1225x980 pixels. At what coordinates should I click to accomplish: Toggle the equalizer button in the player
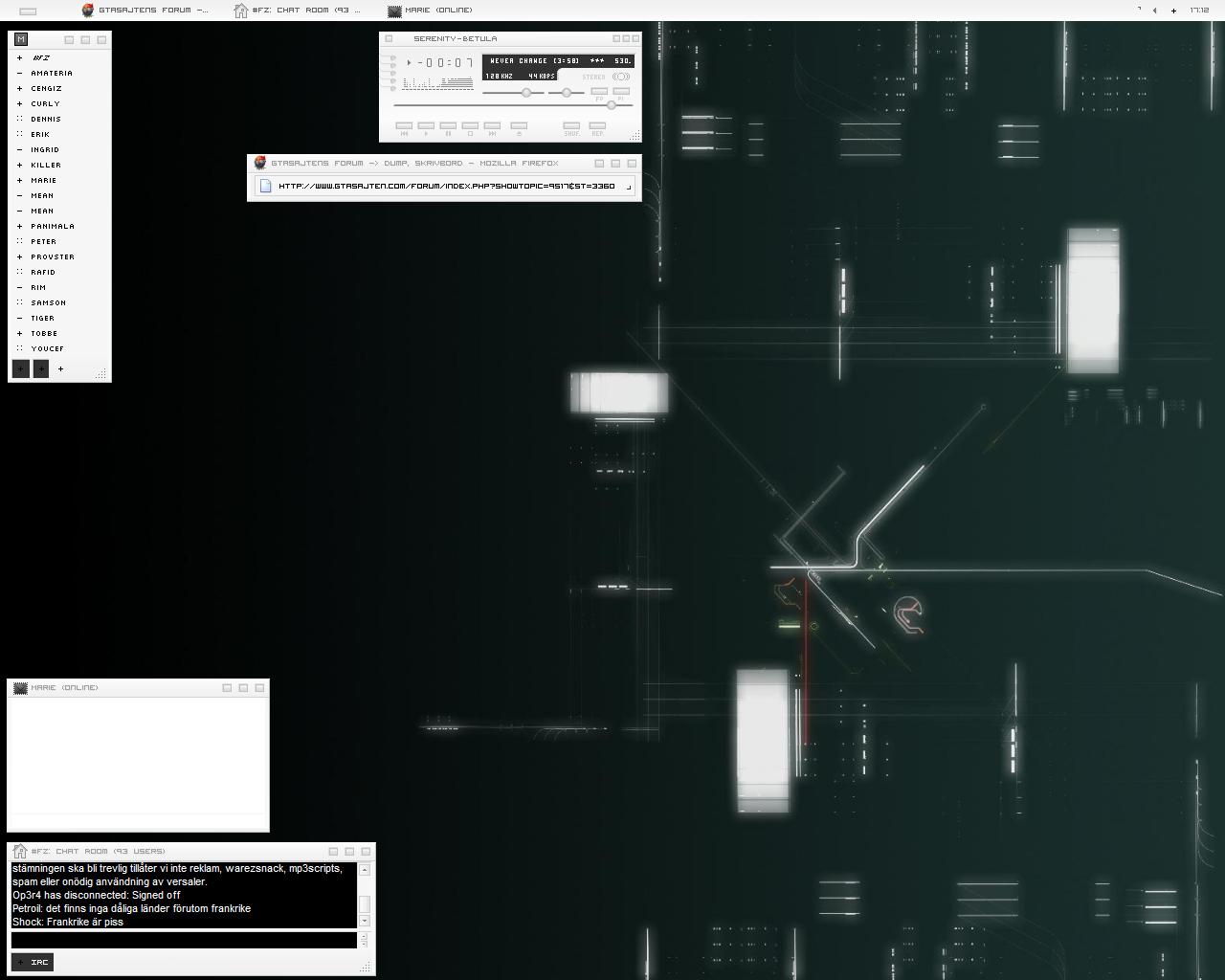point(599,91)
